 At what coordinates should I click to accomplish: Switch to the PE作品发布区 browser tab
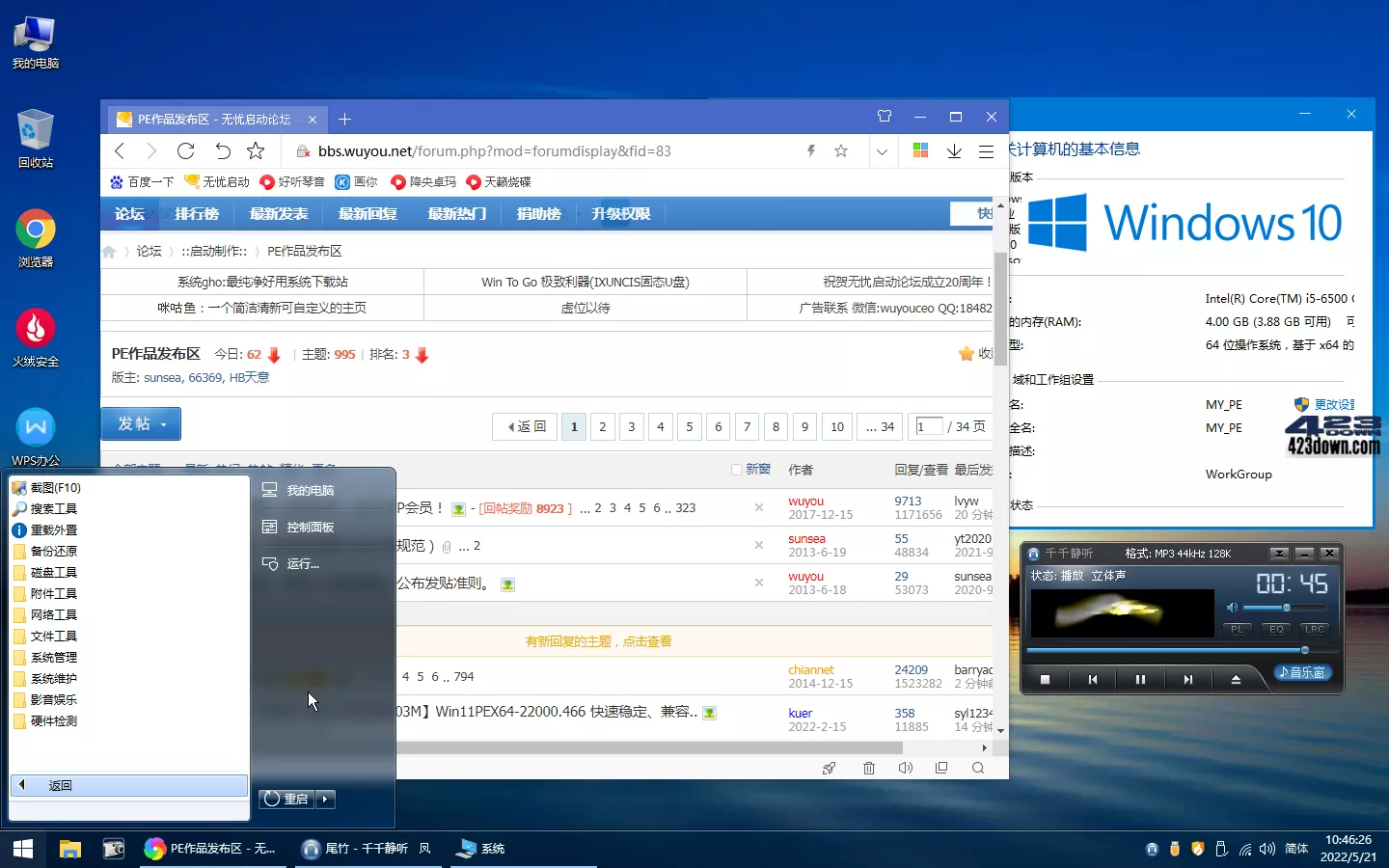point(205,119)
